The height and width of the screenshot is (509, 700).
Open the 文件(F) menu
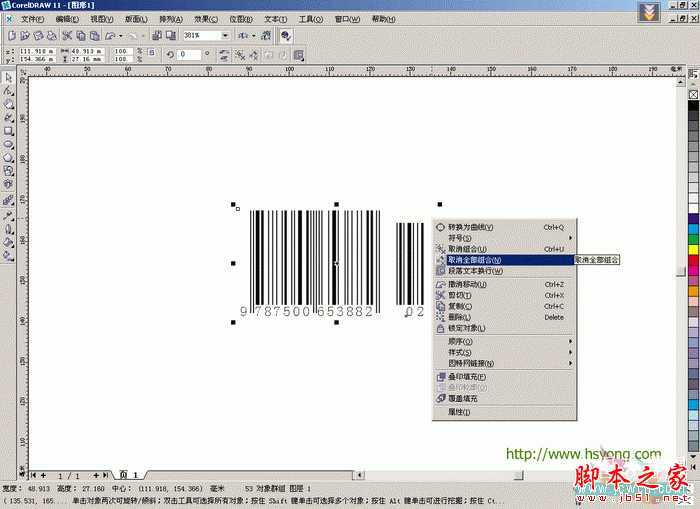click(x=33, y=19)
